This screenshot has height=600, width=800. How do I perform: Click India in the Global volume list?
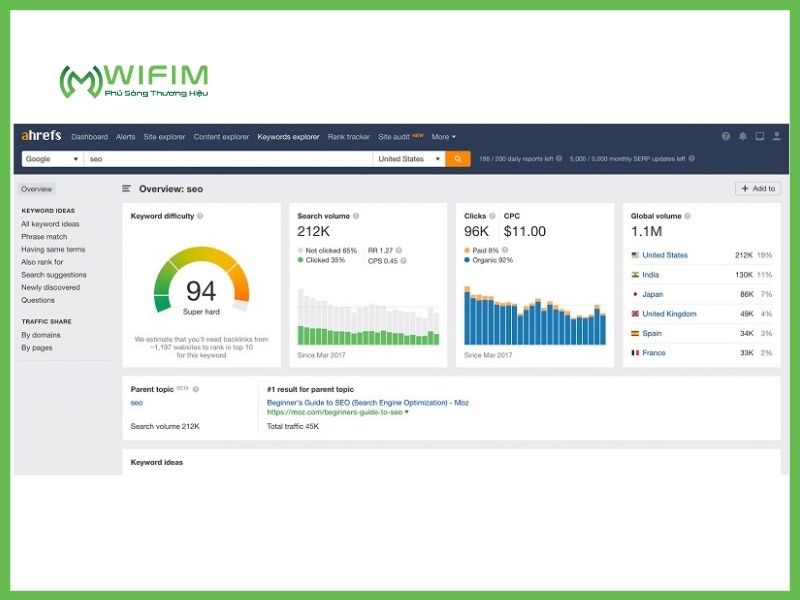coord(650,275)
